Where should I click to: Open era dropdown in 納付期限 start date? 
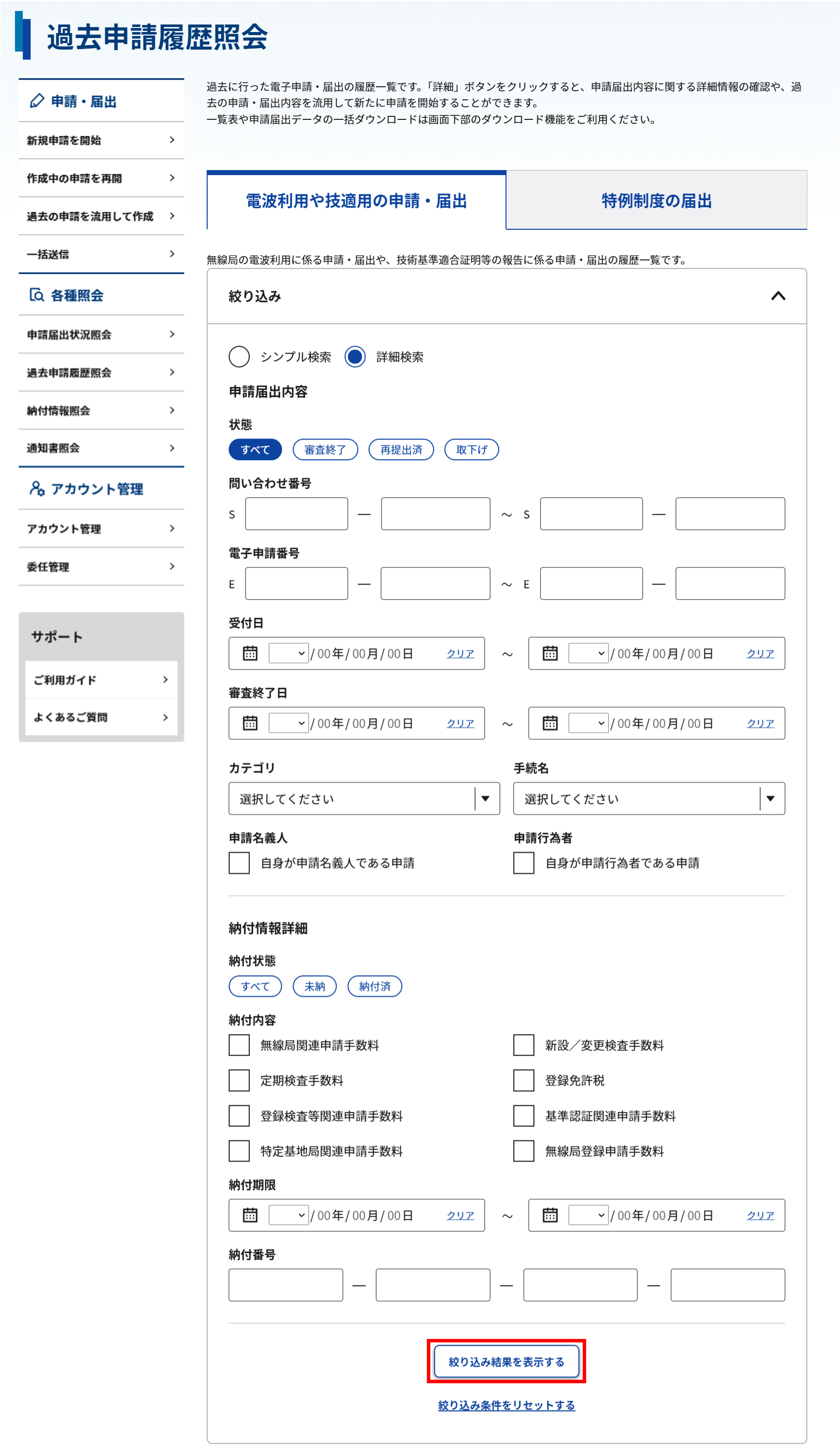point(288,1215)
